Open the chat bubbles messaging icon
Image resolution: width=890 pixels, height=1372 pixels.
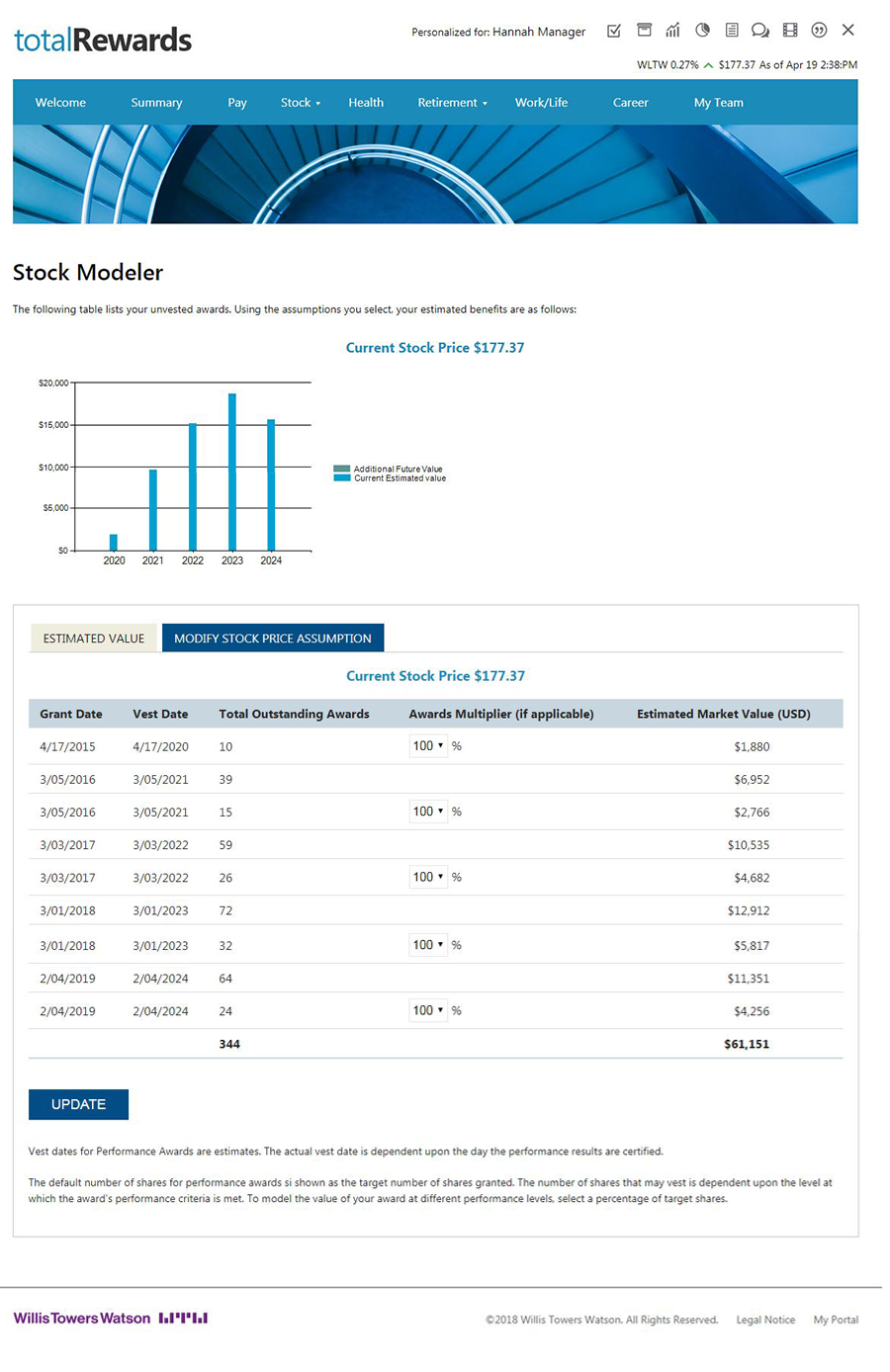pyautogui.click(x=759, y=31)
